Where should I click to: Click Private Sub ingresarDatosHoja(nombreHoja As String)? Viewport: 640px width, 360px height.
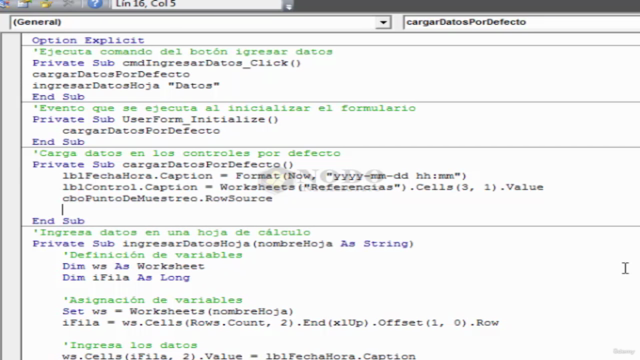223,244
